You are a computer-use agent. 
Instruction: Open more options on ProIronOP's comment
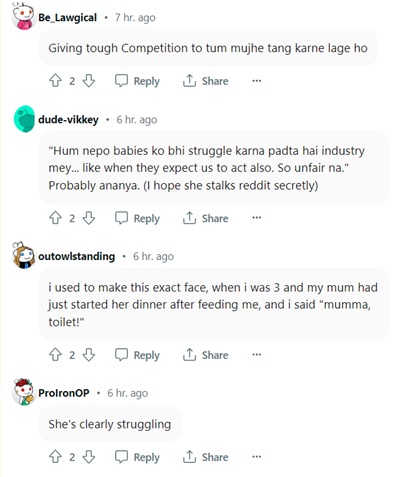coord(256,457)
